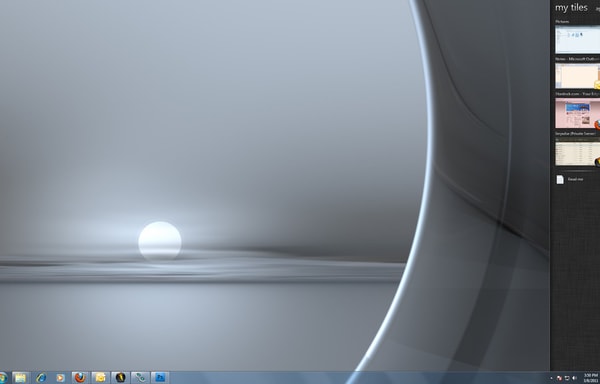Click the 'Pictures' tile title

pyautogui.click(x=562, y=22)
